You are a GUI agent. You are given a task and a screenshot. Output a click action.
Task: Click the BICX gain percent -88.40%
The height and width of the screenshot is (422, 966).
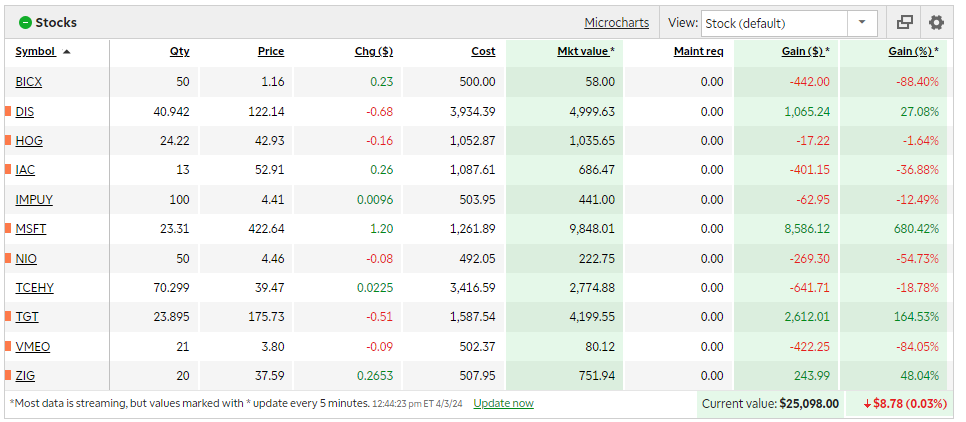[x=917, y=82]
